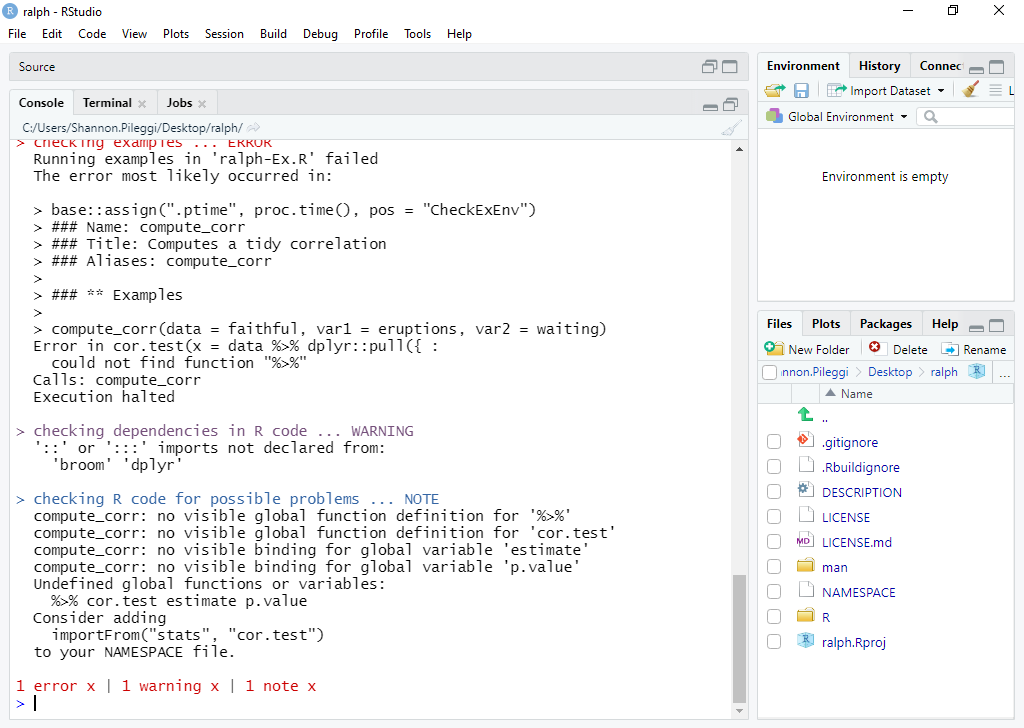Click the New Folder button
1024x728 pixels.
tap(807, 349)
